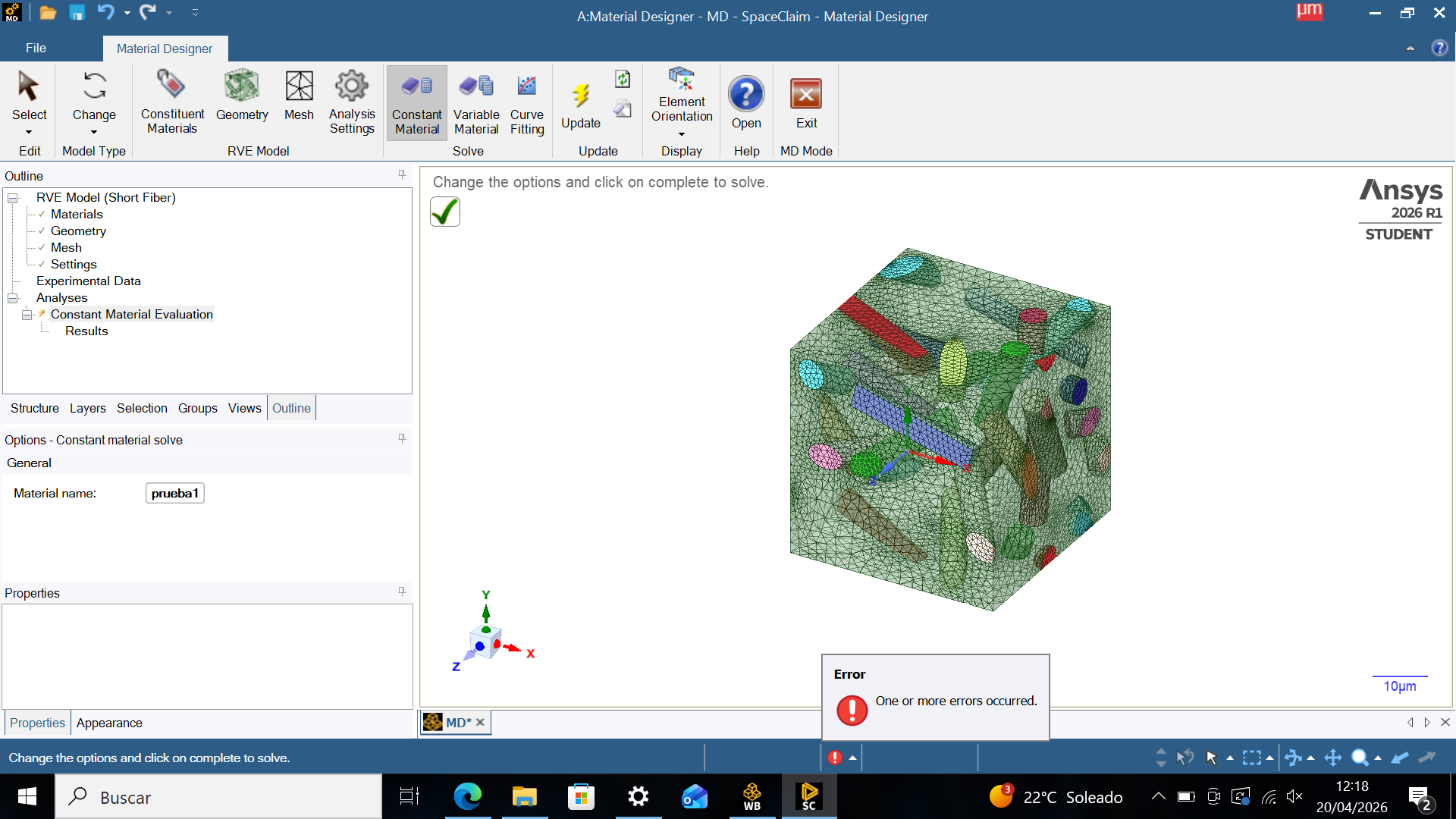Pin the Outline panel
This screenshot has height=819, width=1456.
[x=402, y=174]
